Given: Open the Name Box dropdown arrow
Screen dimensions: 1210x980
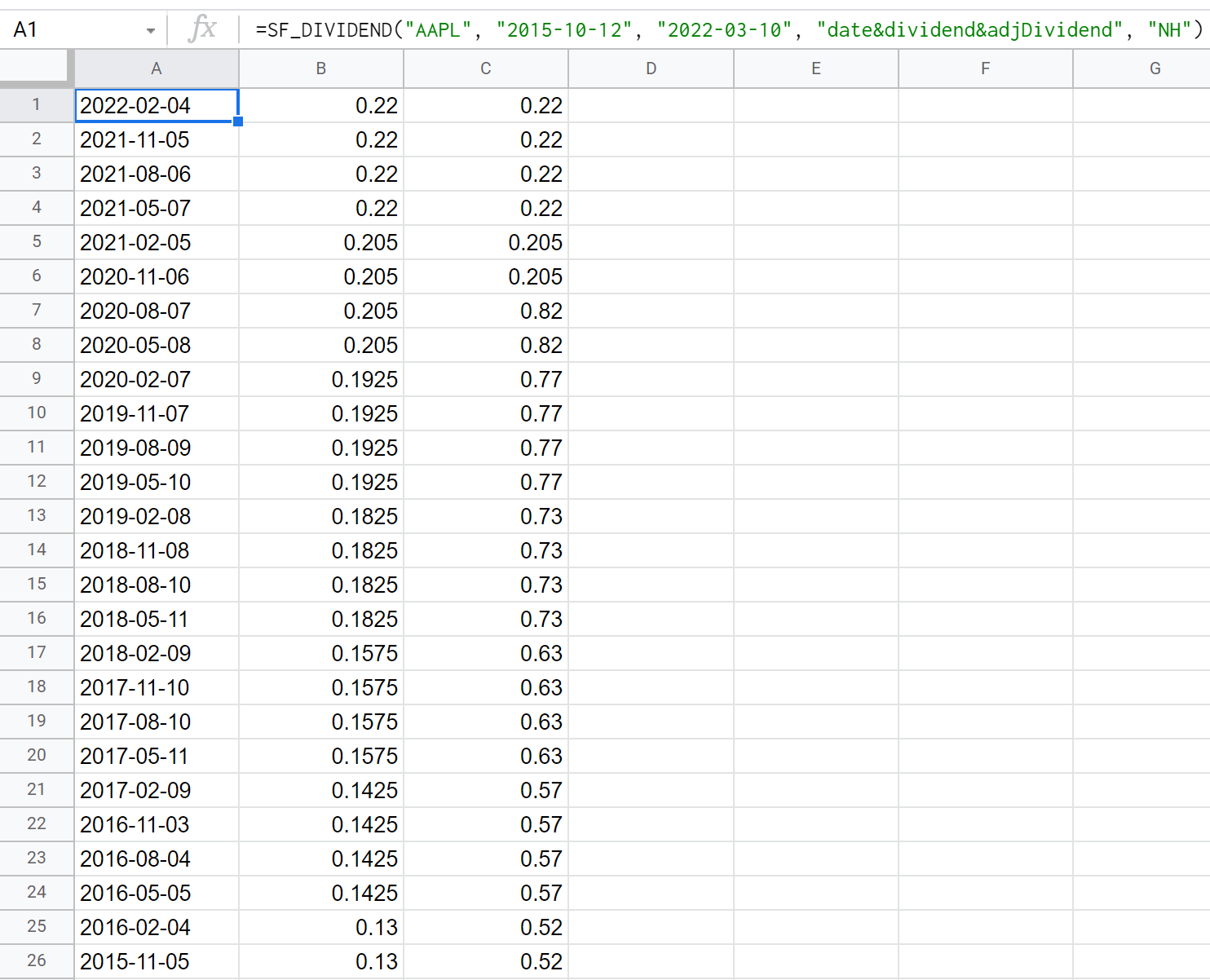Looking at the screenshot, I should tap(151, 31).
